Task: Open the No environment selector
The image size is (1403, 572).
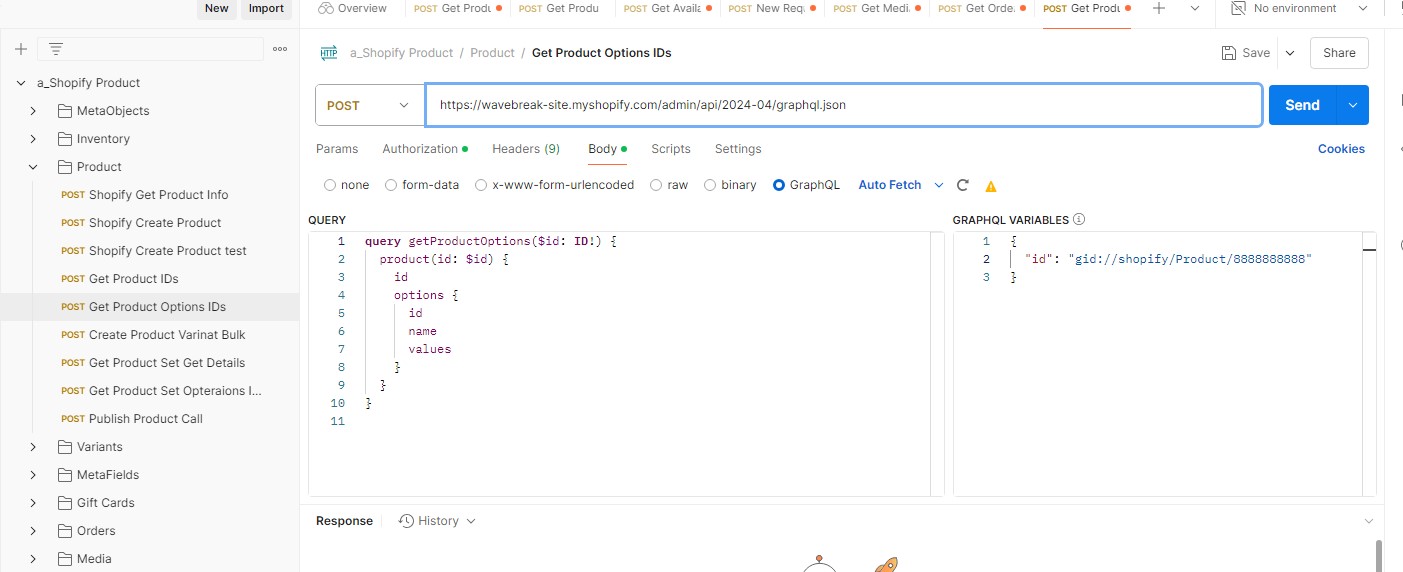Action: [1299, 8]
